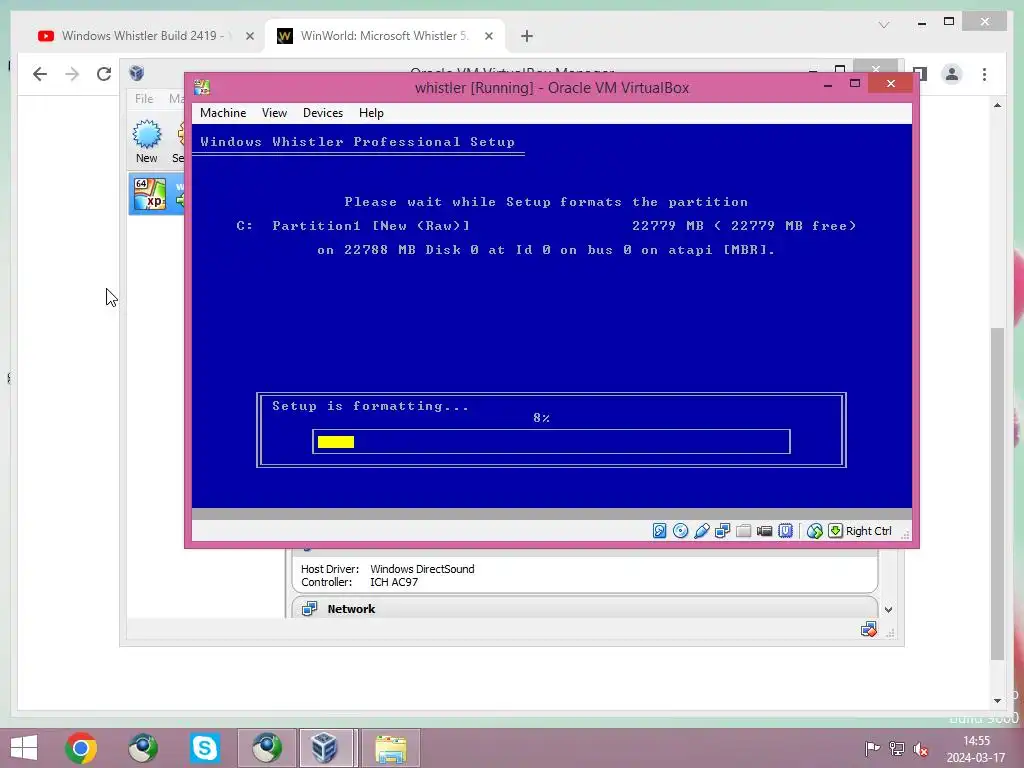The image size is (1024, 768).
Task: Select the XP virtual machine icon in Manager list
Action: 150,195
